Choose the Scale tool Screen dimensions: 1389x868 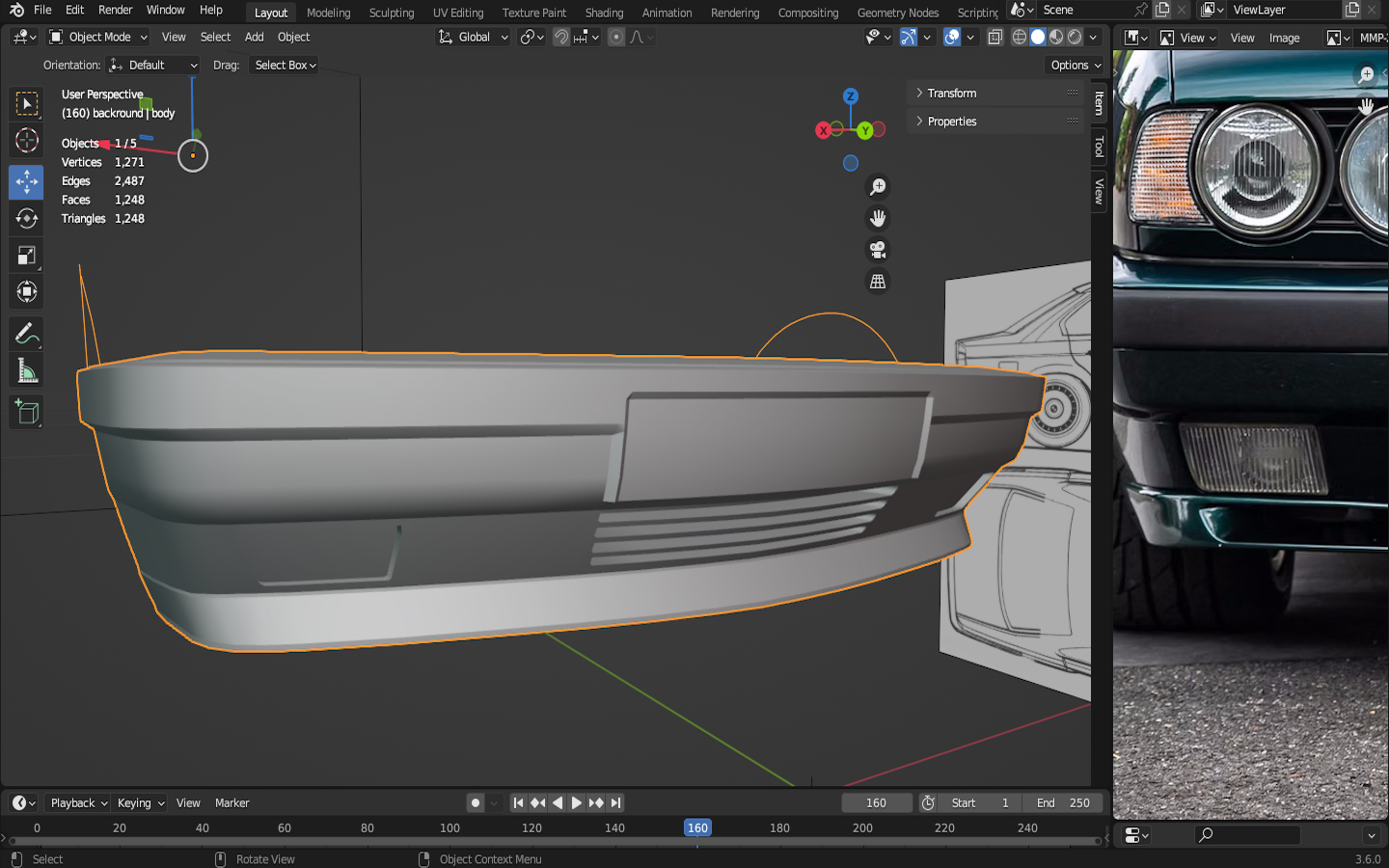tap(27, 256)
